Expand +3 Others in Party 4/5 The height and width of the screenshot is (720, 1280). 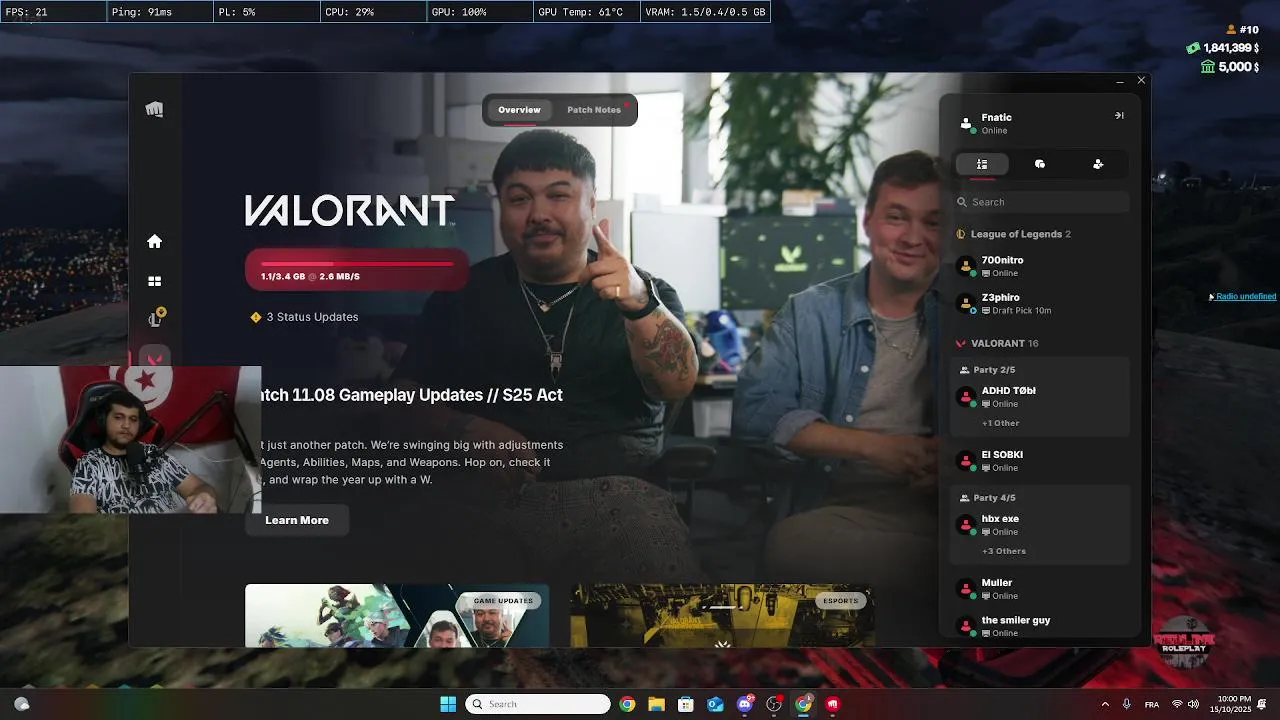[x=1004, y=551]
